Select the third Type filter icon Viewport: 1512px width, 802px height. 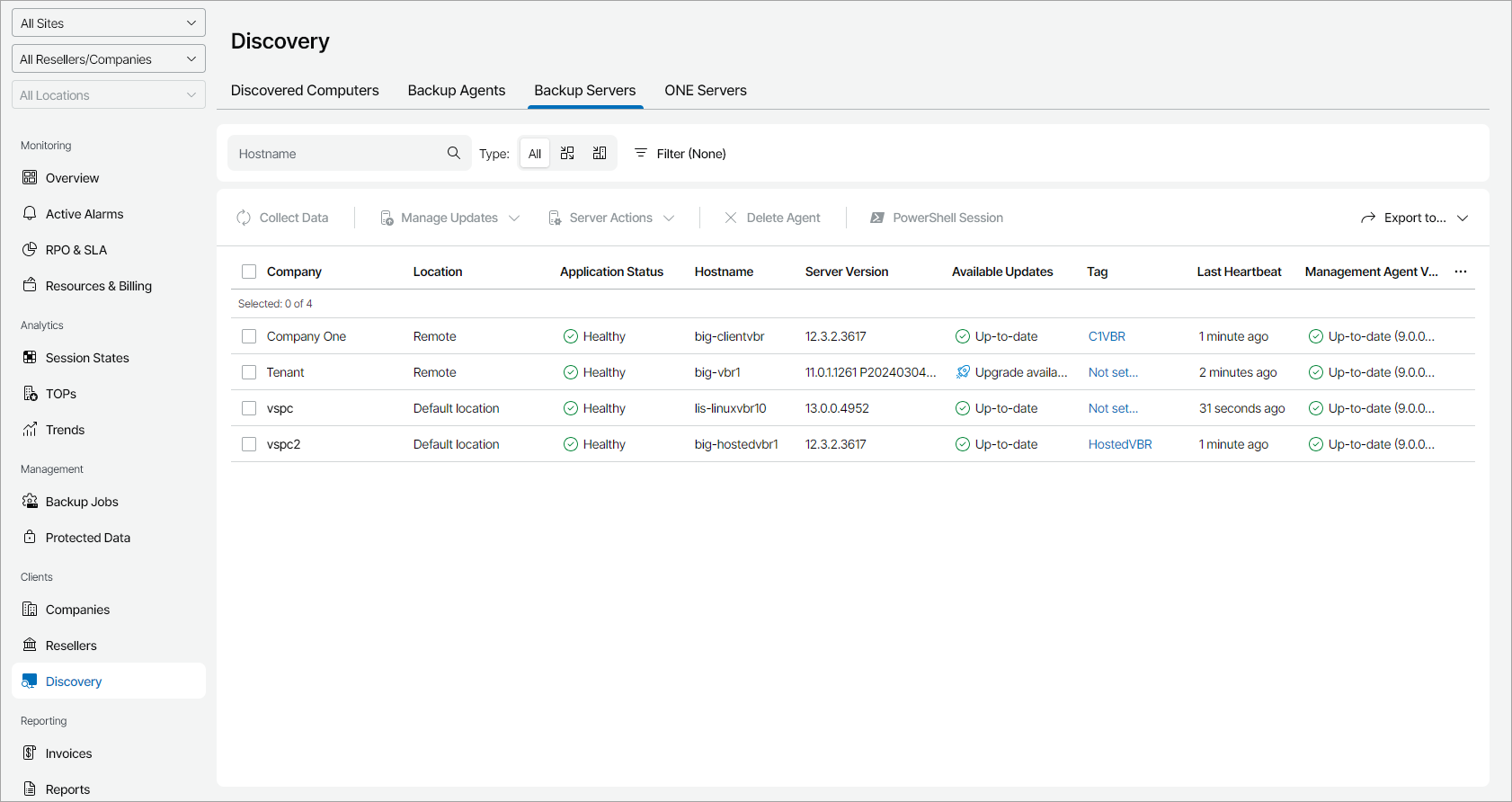(x=600, y=153)
